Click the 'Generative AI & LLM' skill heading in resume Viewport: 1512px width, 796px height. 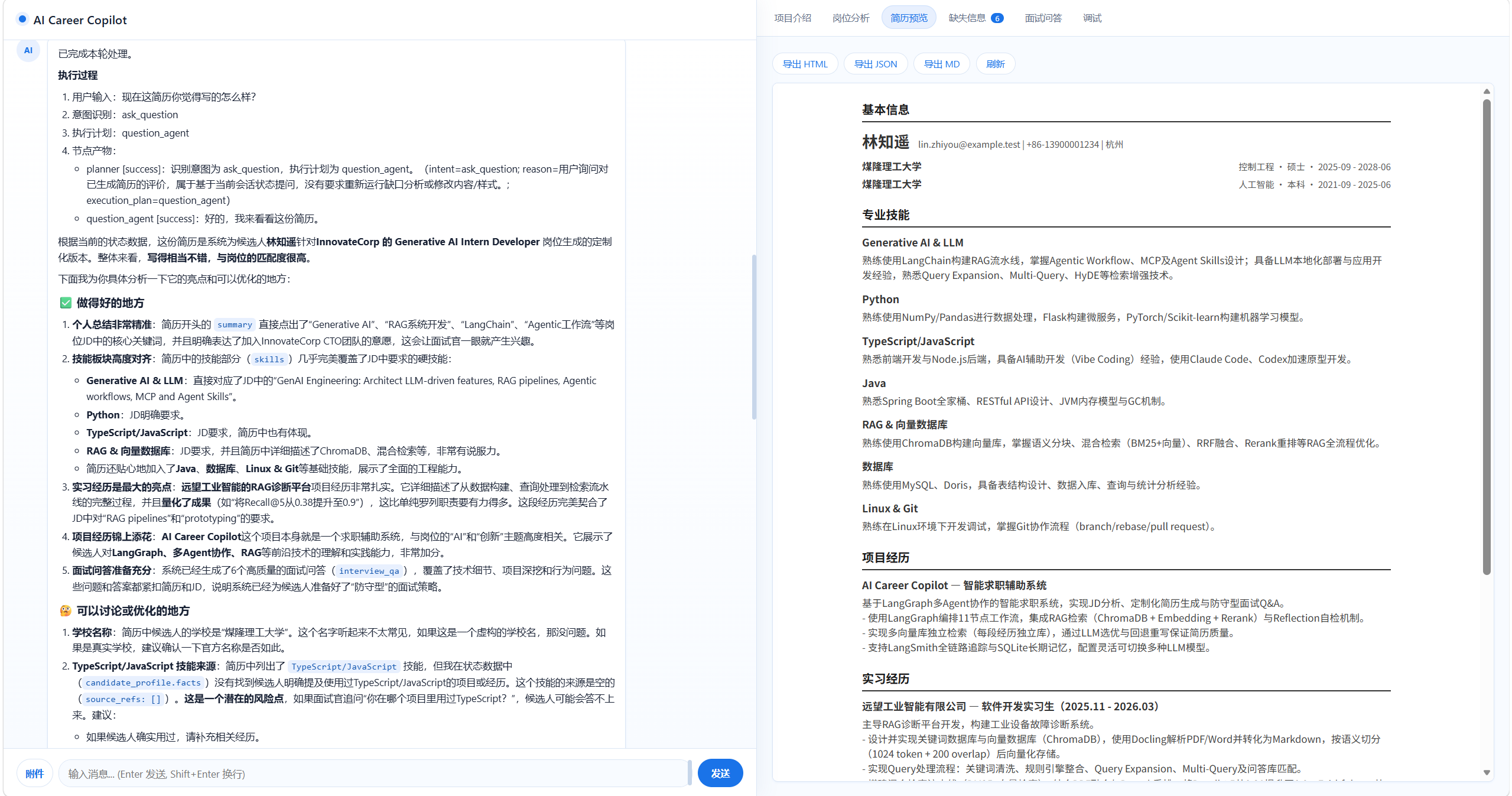(913, 242)
